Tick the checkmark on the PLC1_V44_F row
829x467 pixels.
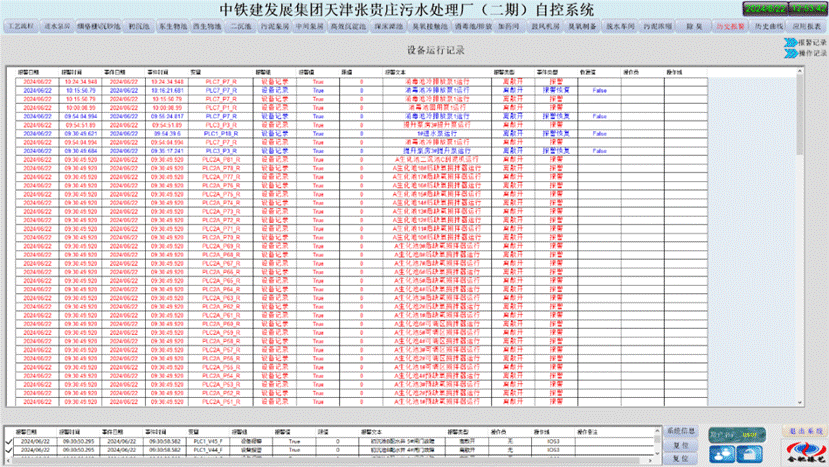[9, 450]
